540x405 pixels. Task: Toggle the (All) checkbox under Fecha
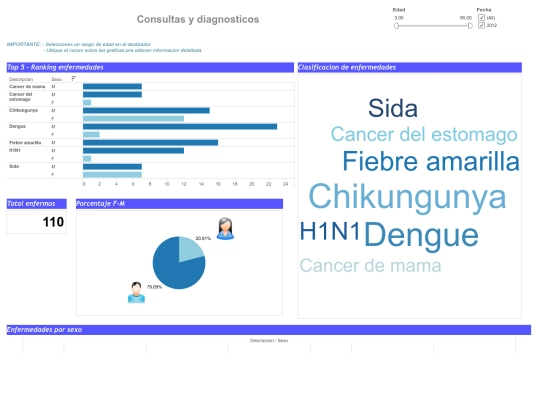481,18
